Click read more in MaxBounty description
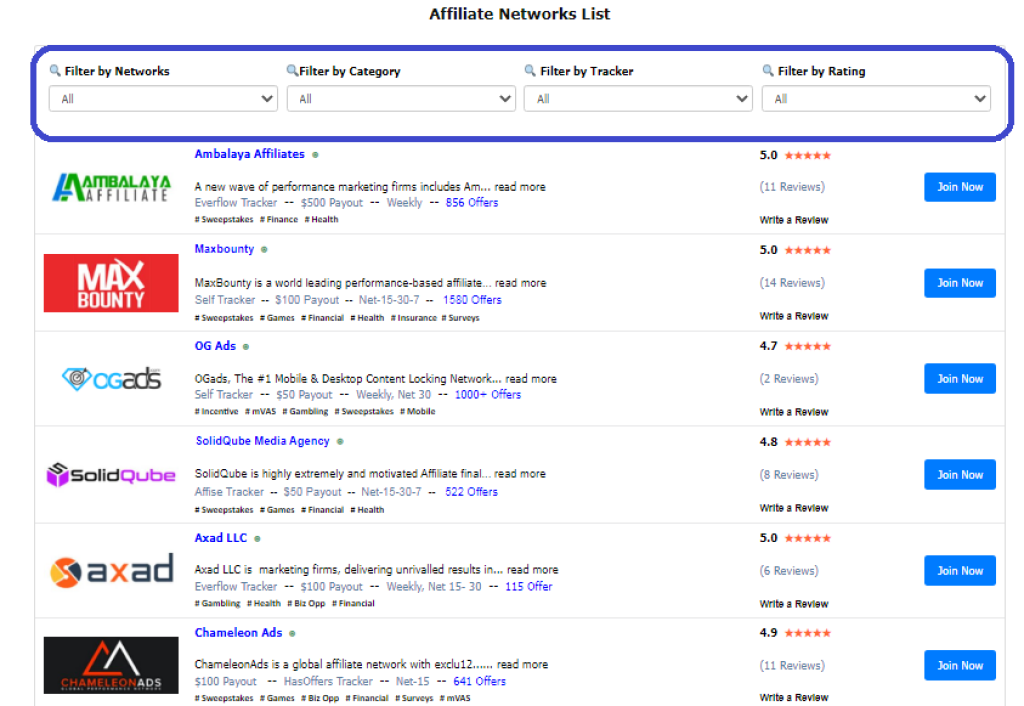 tap(520, 283)
